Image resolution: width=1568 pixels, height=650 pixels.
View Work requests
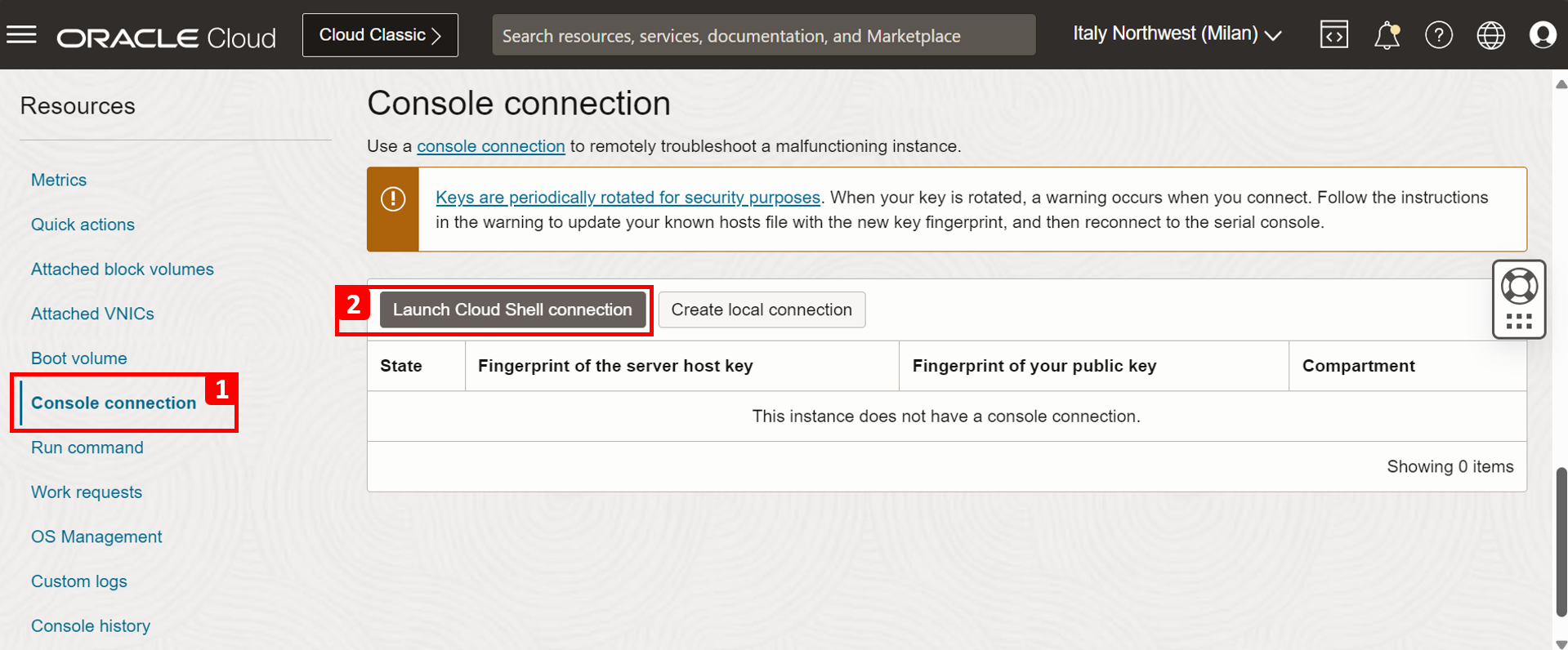(x=87, y=492)
